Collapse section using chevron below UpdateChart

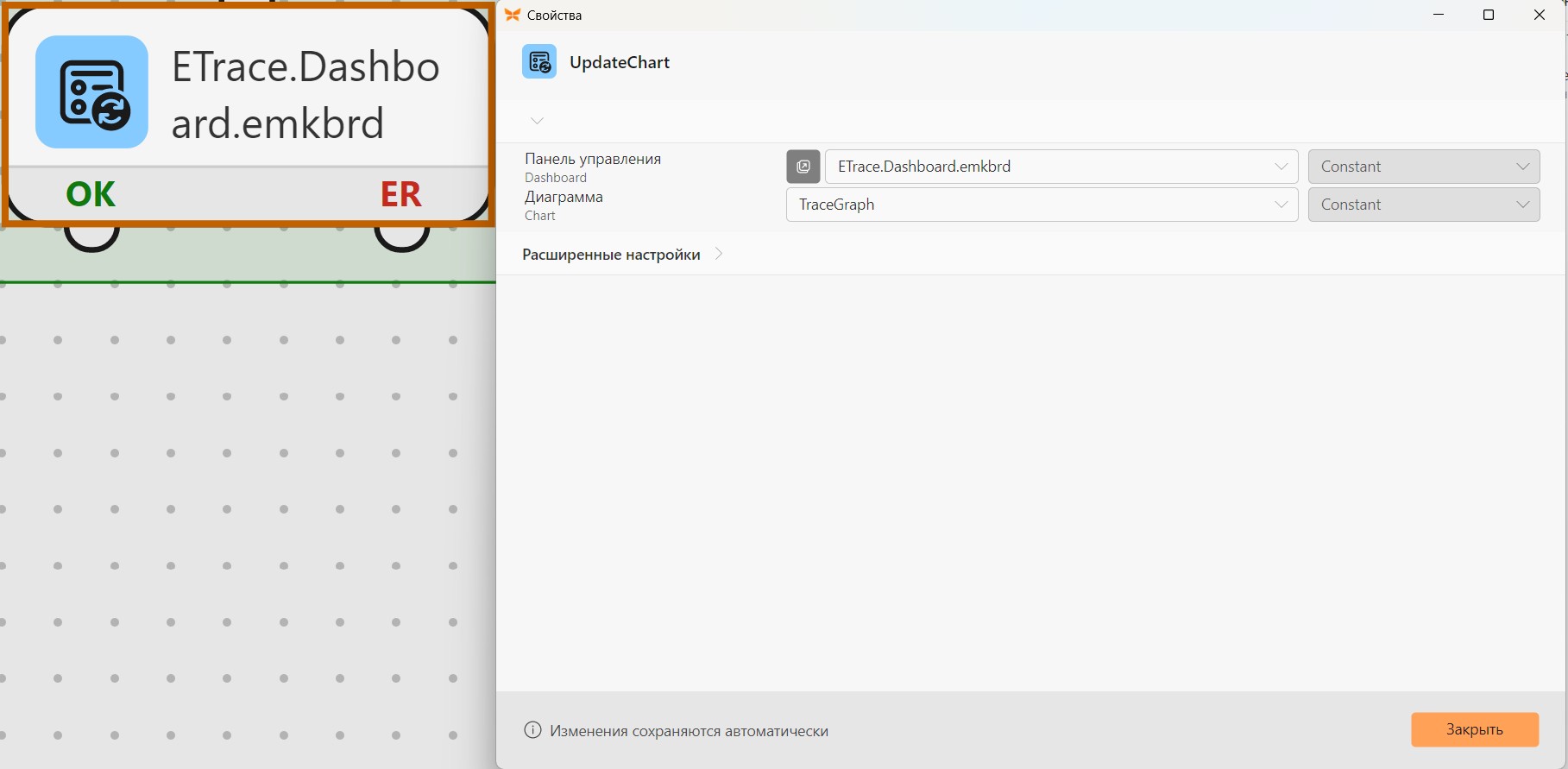[537, 121]
